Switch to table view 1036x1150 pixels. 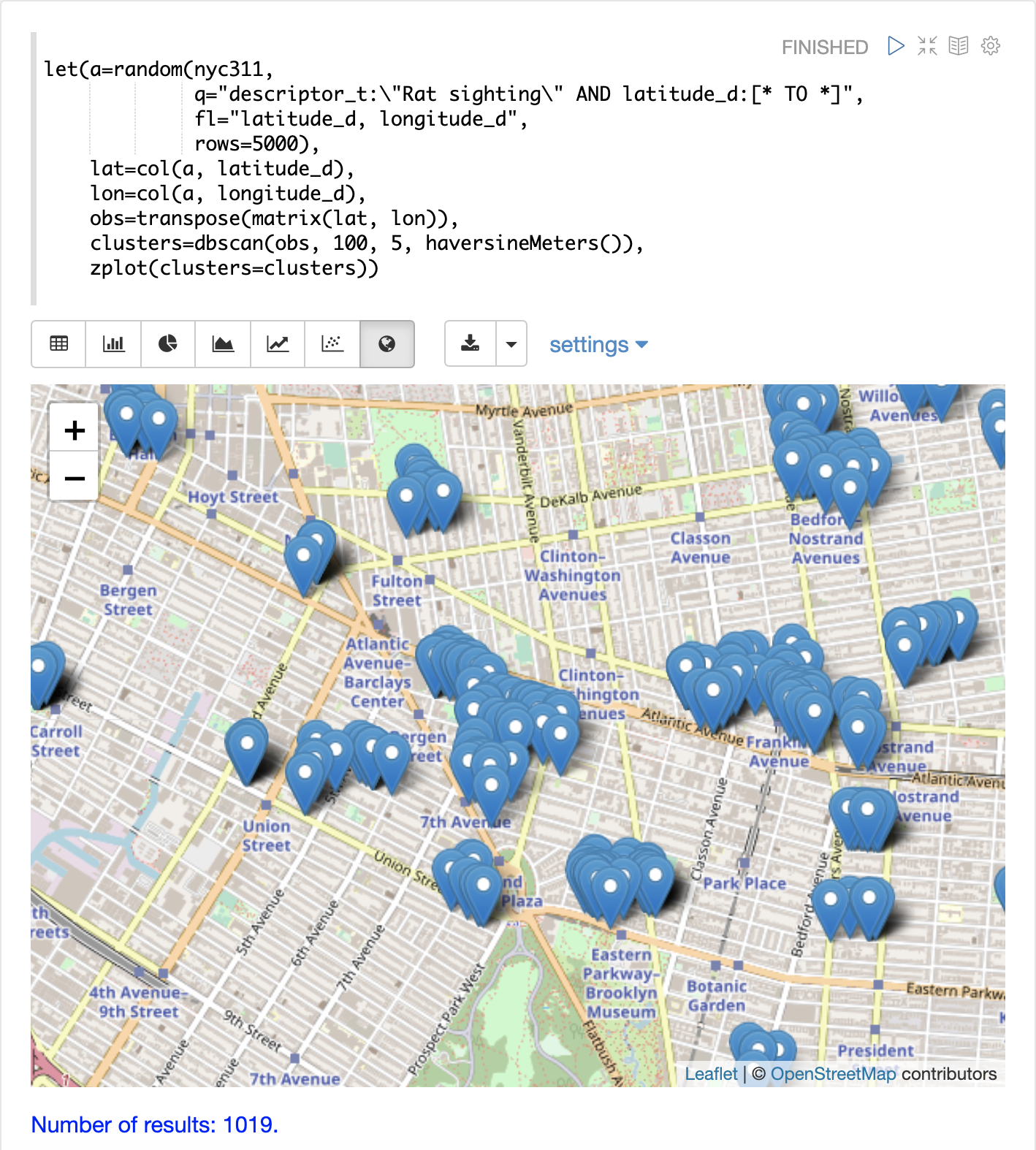pyautogui.click(x=58, y=343)
